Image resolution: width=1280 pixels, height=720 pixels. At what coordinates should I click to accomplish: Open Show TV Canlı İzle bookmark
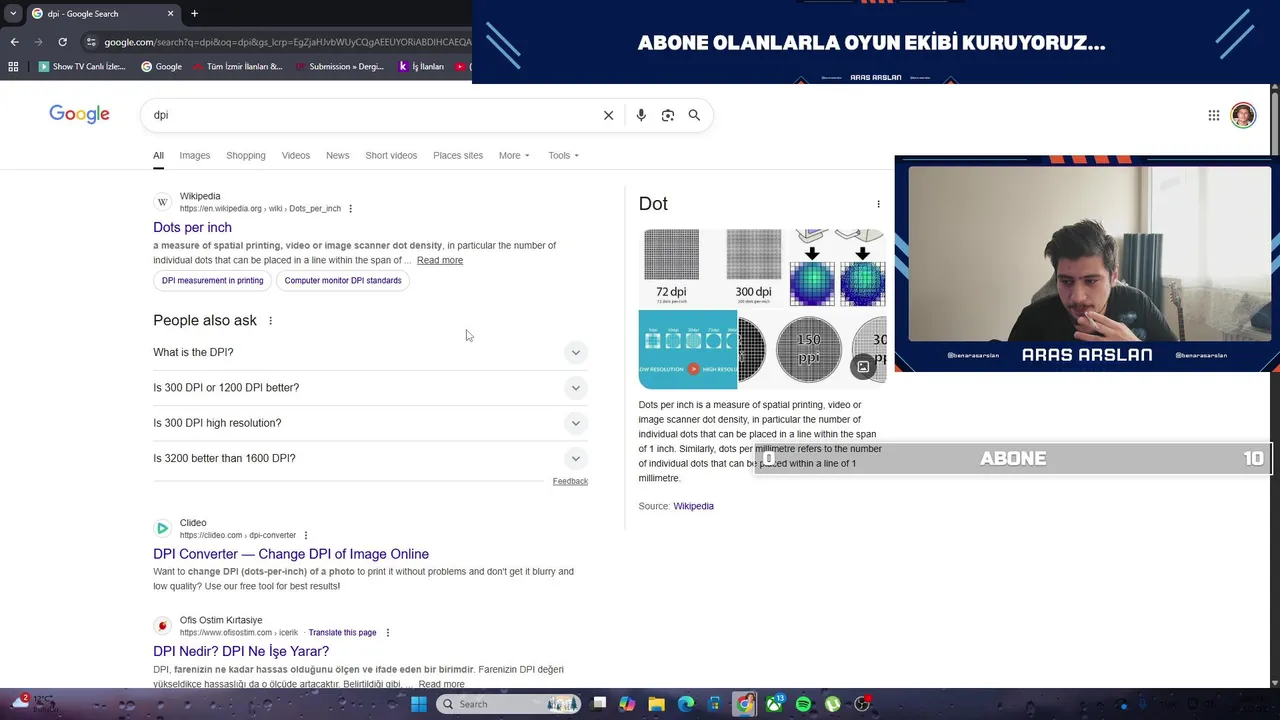(x=82, y=67)
